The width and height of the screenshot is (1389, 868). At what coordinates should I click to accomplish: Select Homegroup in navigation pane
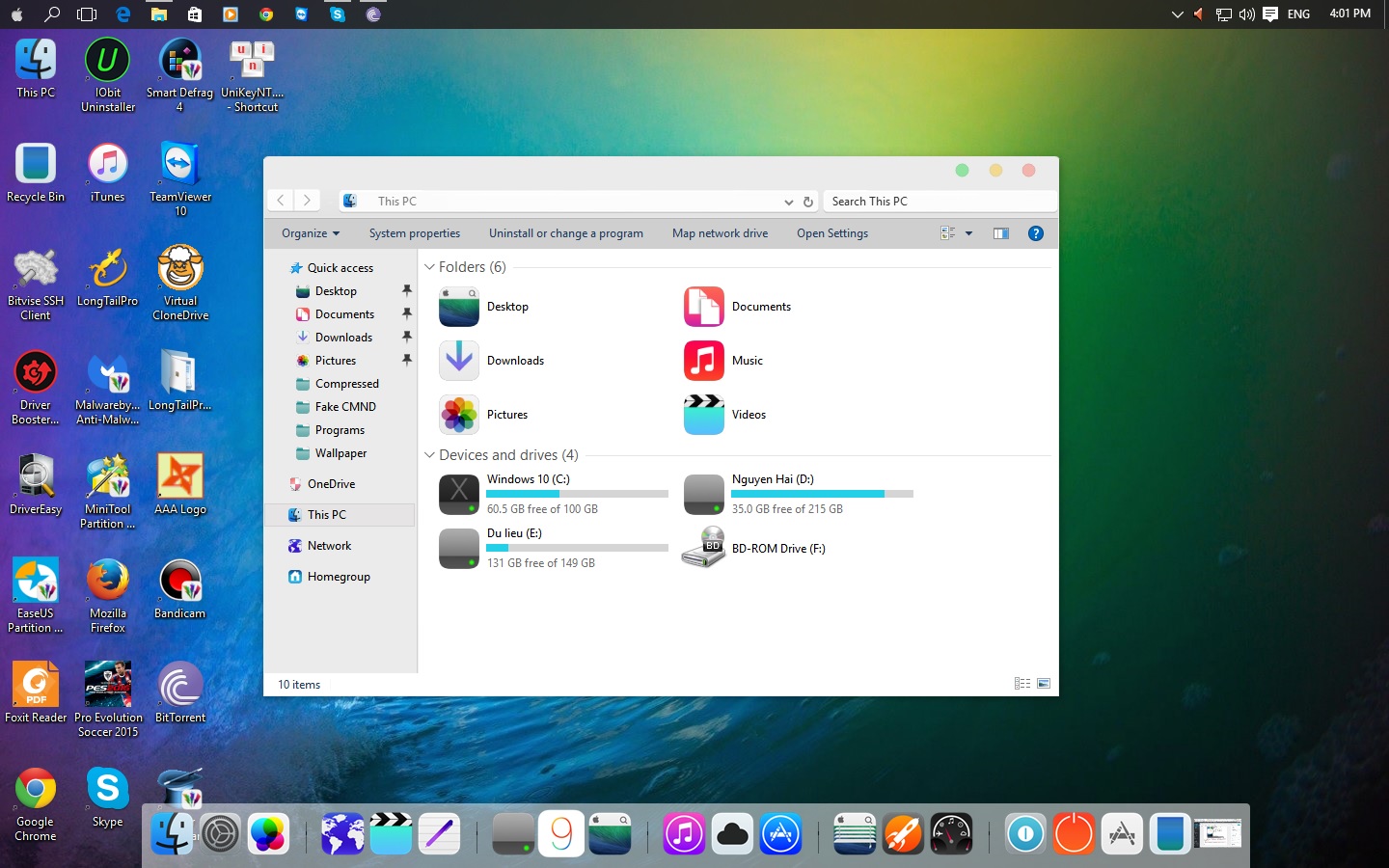click(329, 577)
